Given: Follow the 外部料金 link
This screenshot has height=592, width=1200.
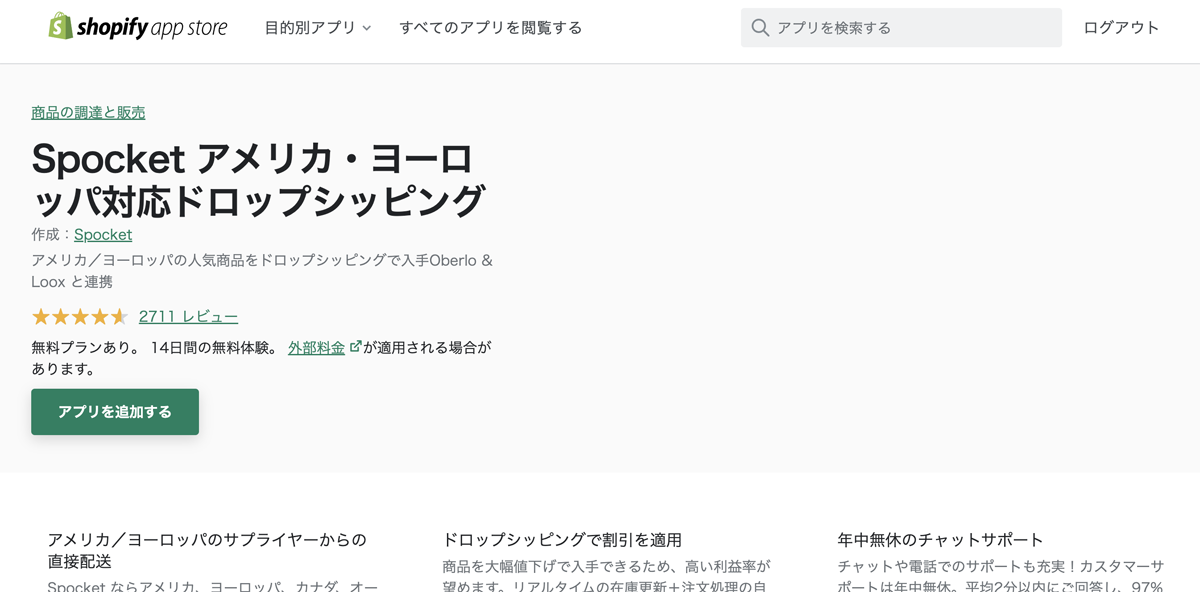Looking at the screenshot, I should 316,348.
